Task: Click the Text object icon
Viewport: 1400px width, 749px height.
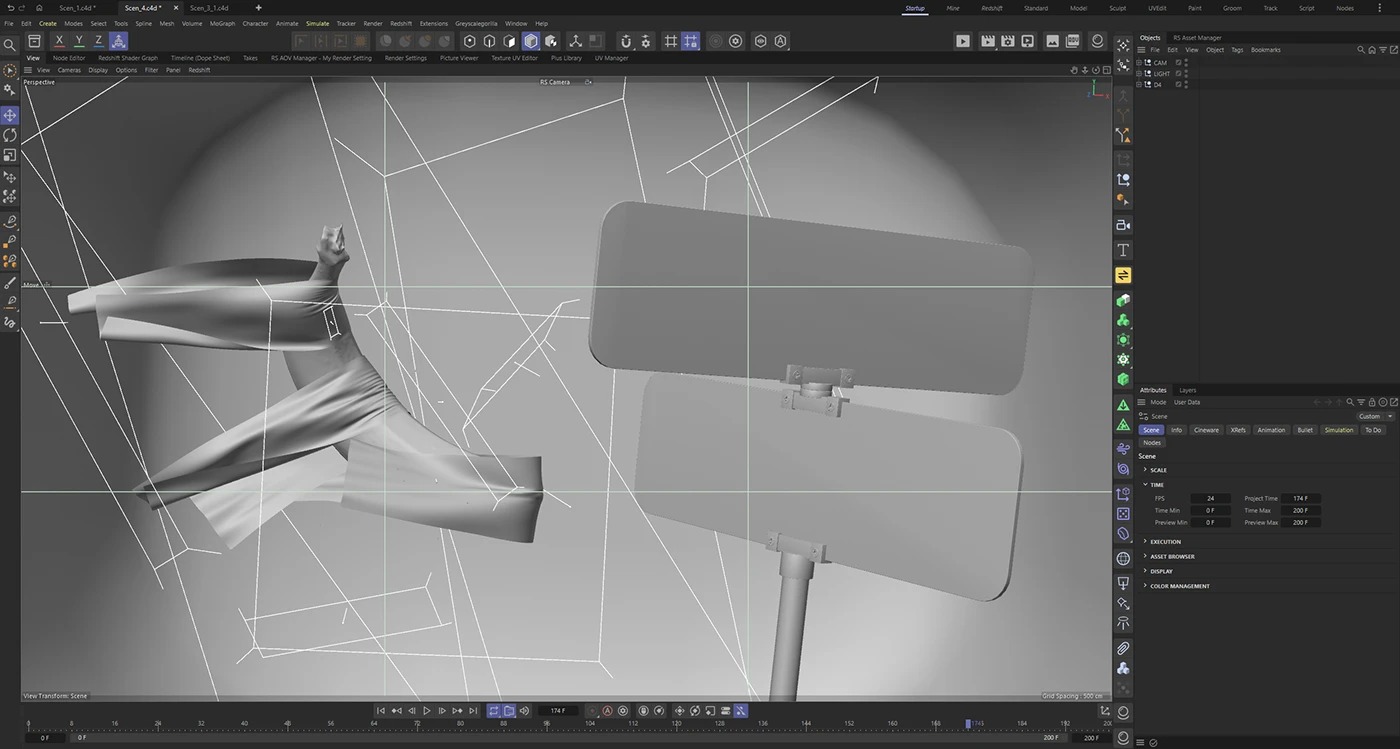Action: point(1123,250)
